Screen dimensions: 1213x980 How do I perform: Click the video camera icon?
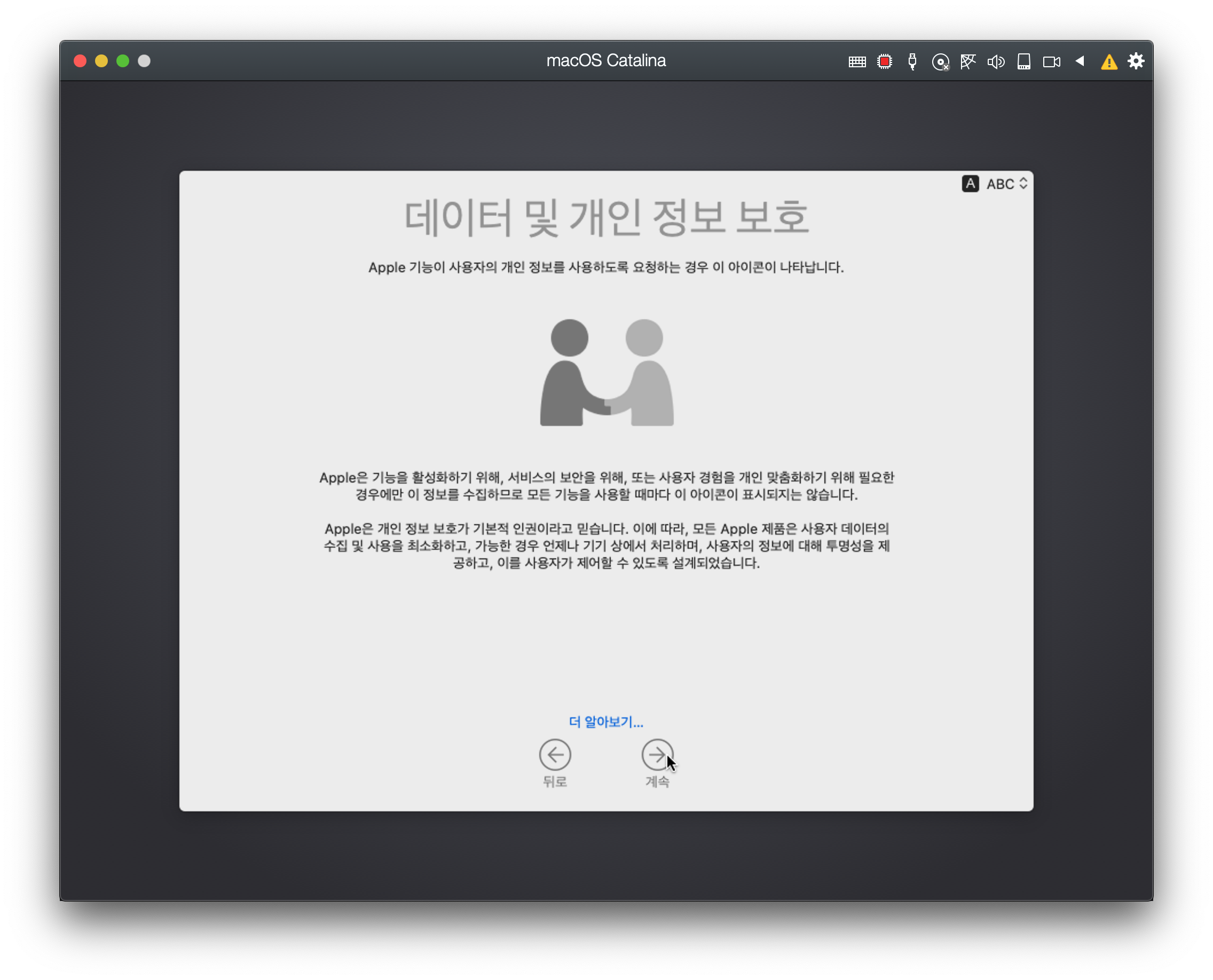[x=1051, y=61]
